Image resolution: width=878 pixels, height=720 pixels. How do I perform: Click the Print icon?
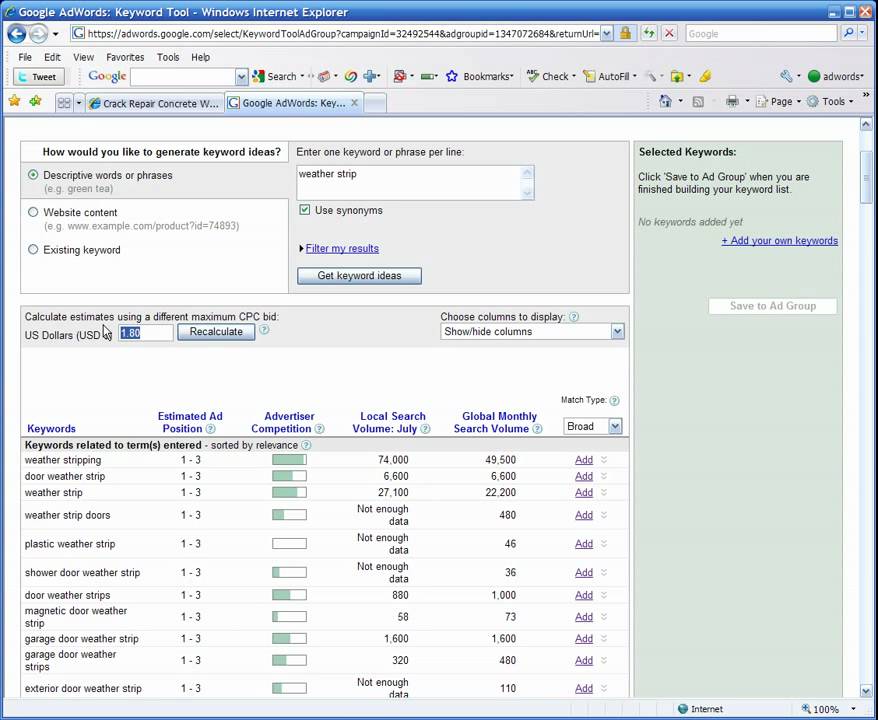732,101
